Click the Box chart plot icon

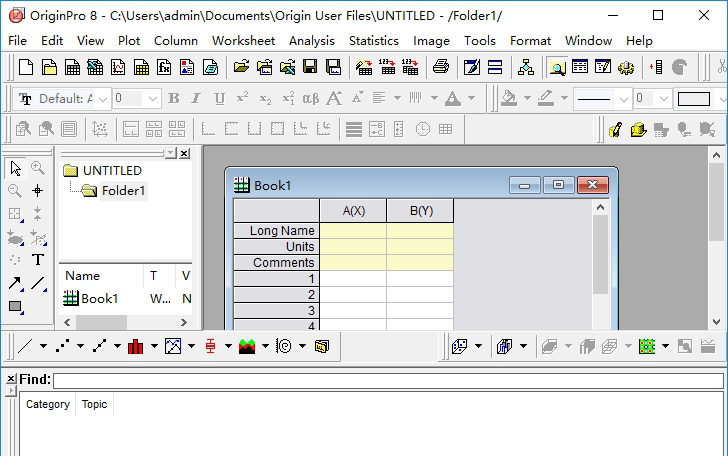coord(210,346)
